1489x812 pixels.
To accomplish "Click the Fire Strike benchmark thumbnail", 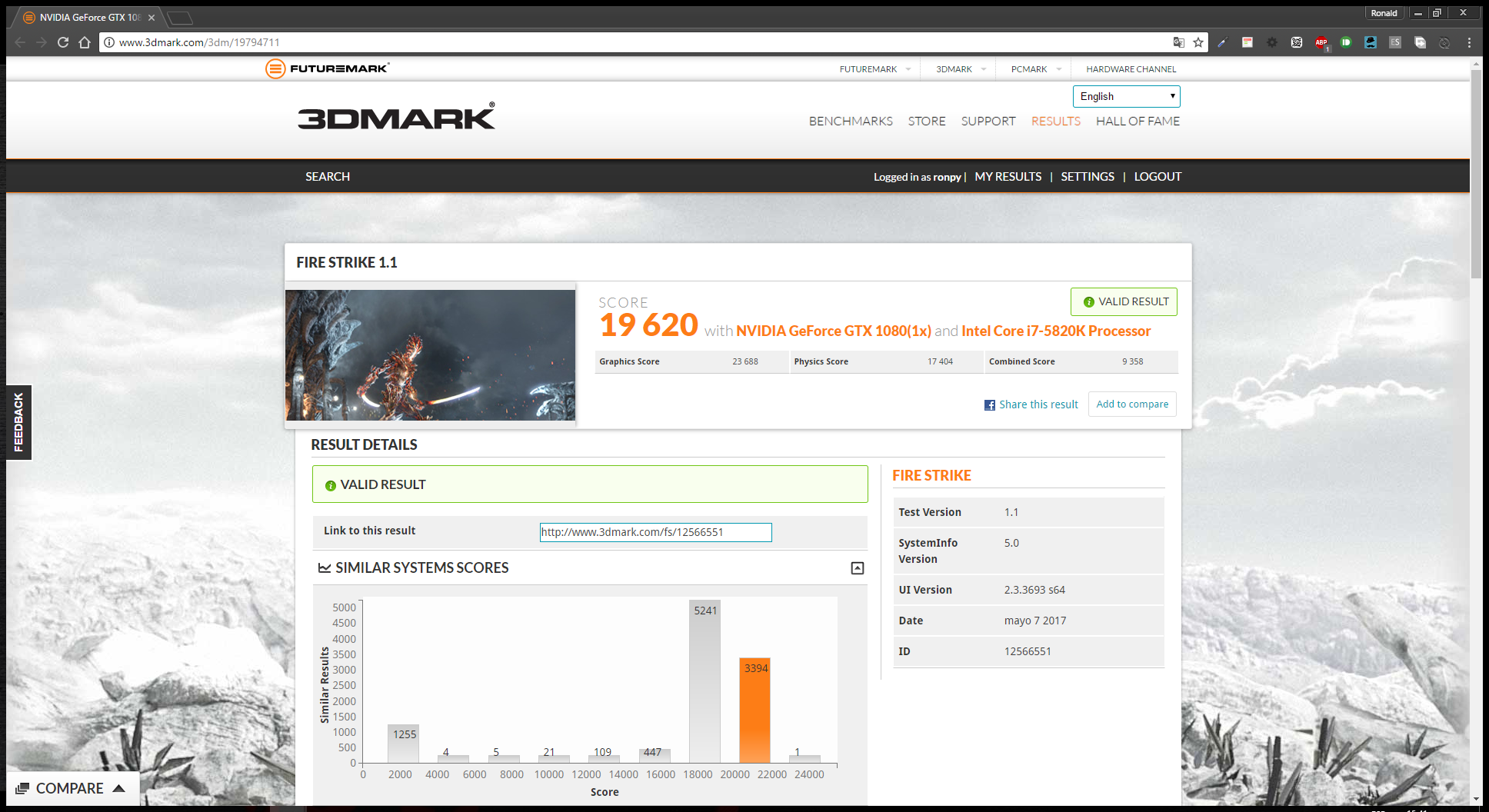I will [430, 355].
